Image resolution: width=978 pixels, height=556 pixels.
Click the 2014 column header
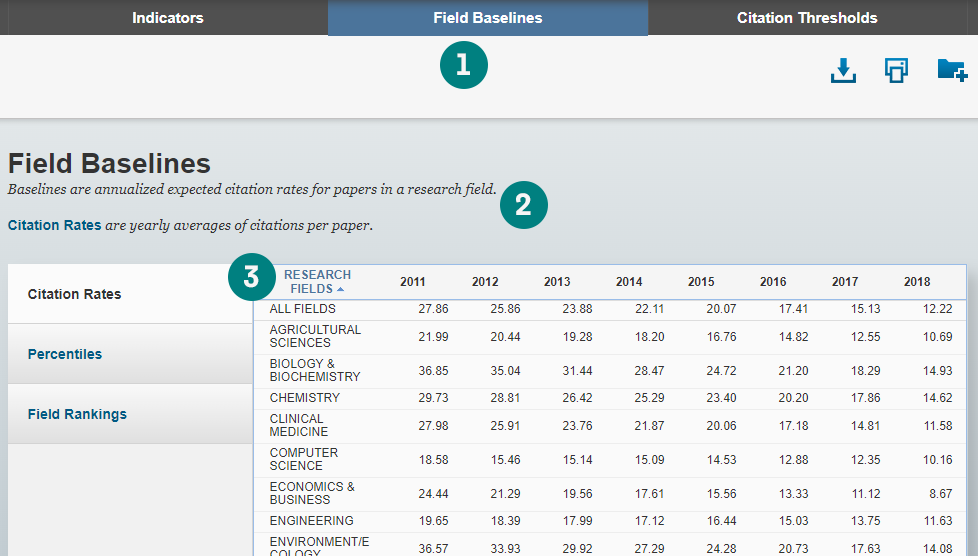pos(629,281)
